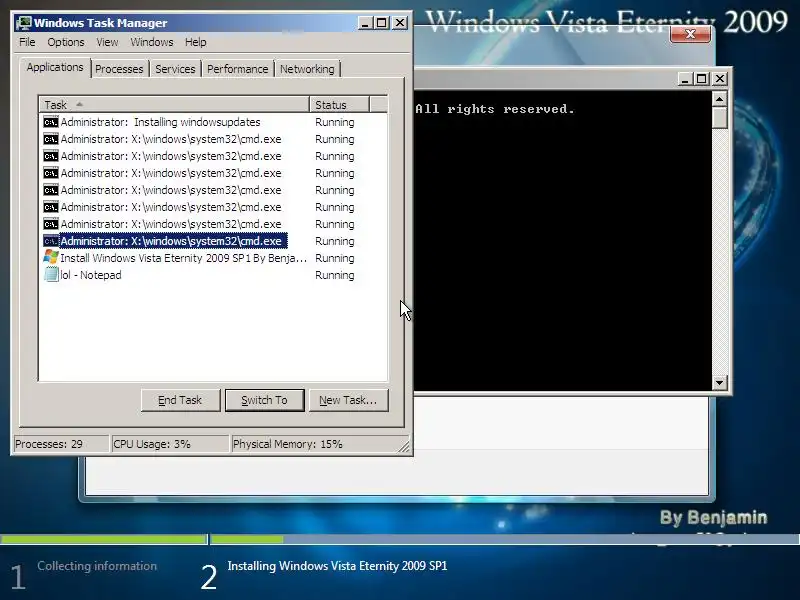
Task: Click the command prompt scrollbar down arrow
Action: [719, 382]
